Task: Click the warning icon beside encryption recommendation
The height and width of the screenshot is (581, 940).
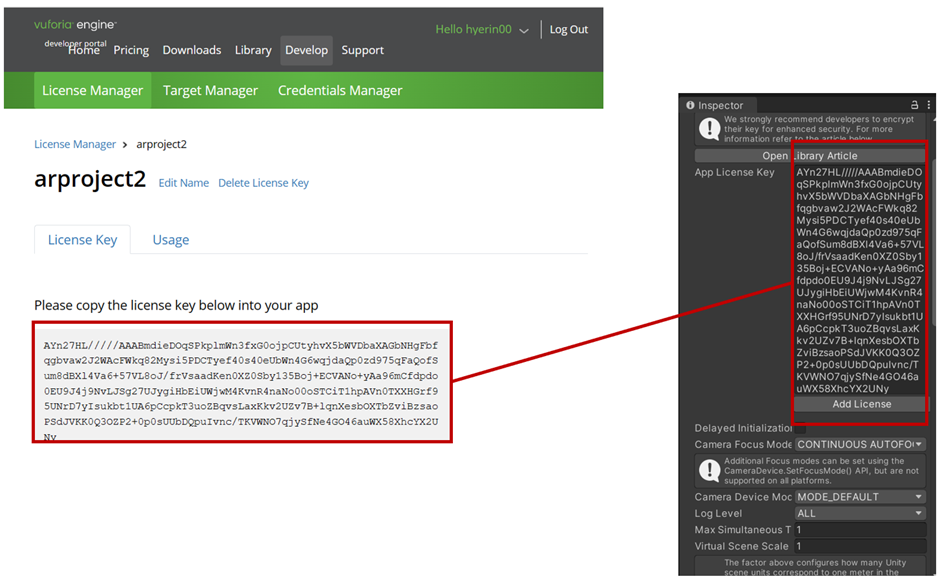Action: click(710, 128)
